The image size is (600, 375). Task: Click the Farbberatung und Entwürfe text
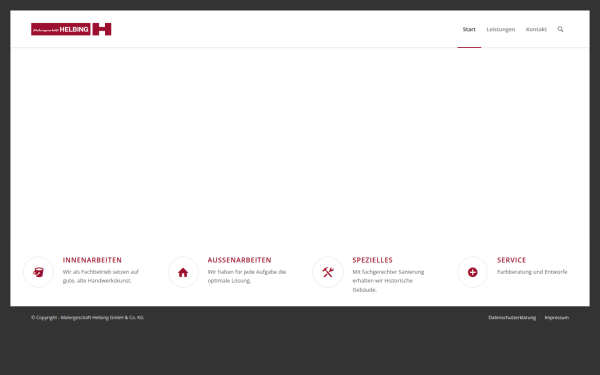click(532, 272)
